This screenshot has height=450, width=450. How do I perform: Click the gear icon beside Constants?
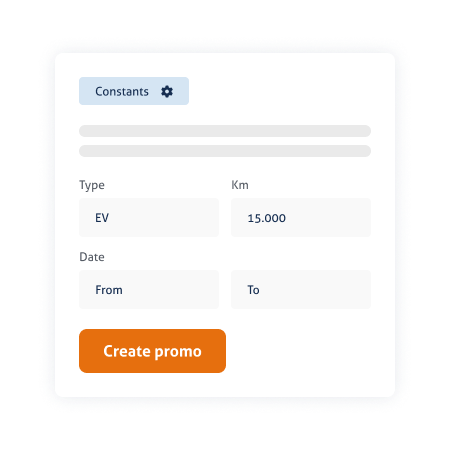pos(167,91)
